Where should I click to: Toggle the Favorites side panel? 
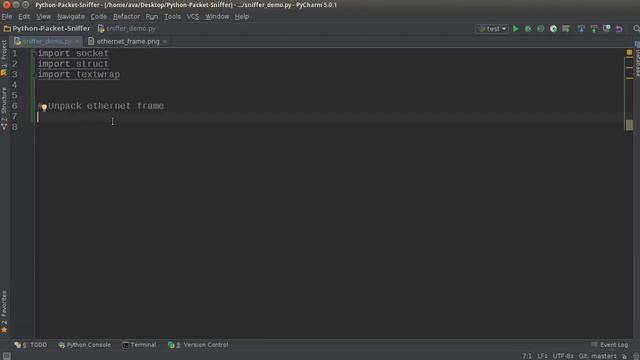click(x=4, y=311)
